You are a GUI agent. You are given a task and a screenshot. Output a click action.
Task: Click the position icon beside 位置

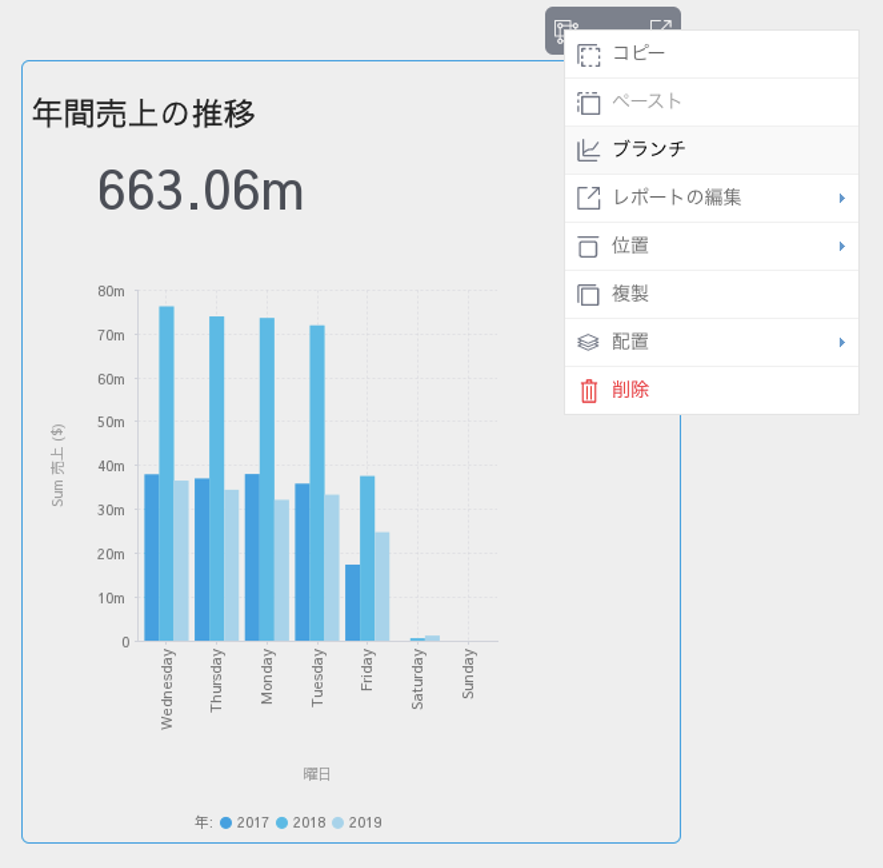(x=589, y=246)
